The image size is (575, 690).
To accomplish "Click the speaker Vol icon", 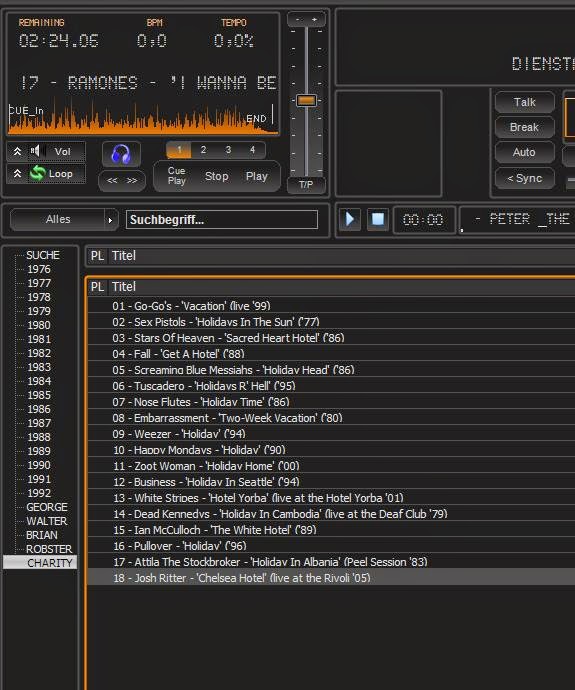I will point(37,151).
